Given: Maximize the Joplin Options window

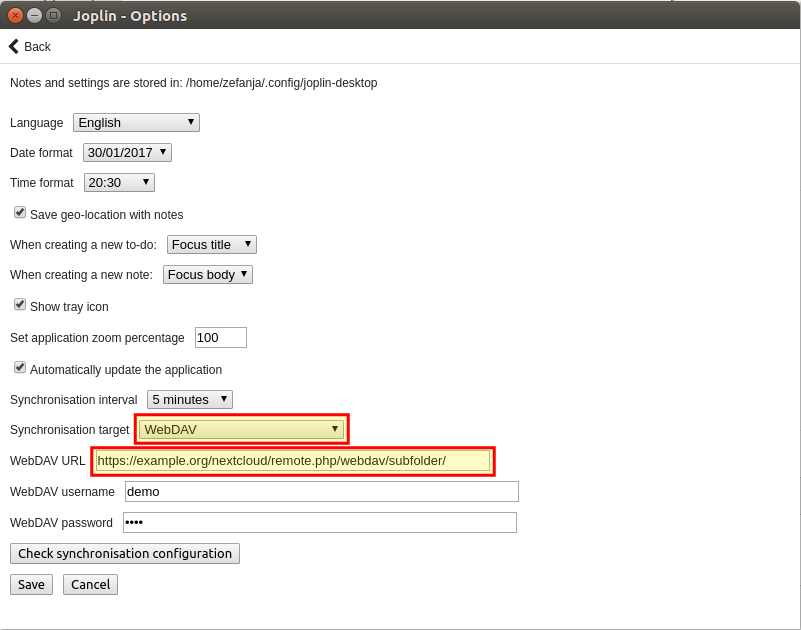Looking at the screenshot, I should tap(53, 16).
